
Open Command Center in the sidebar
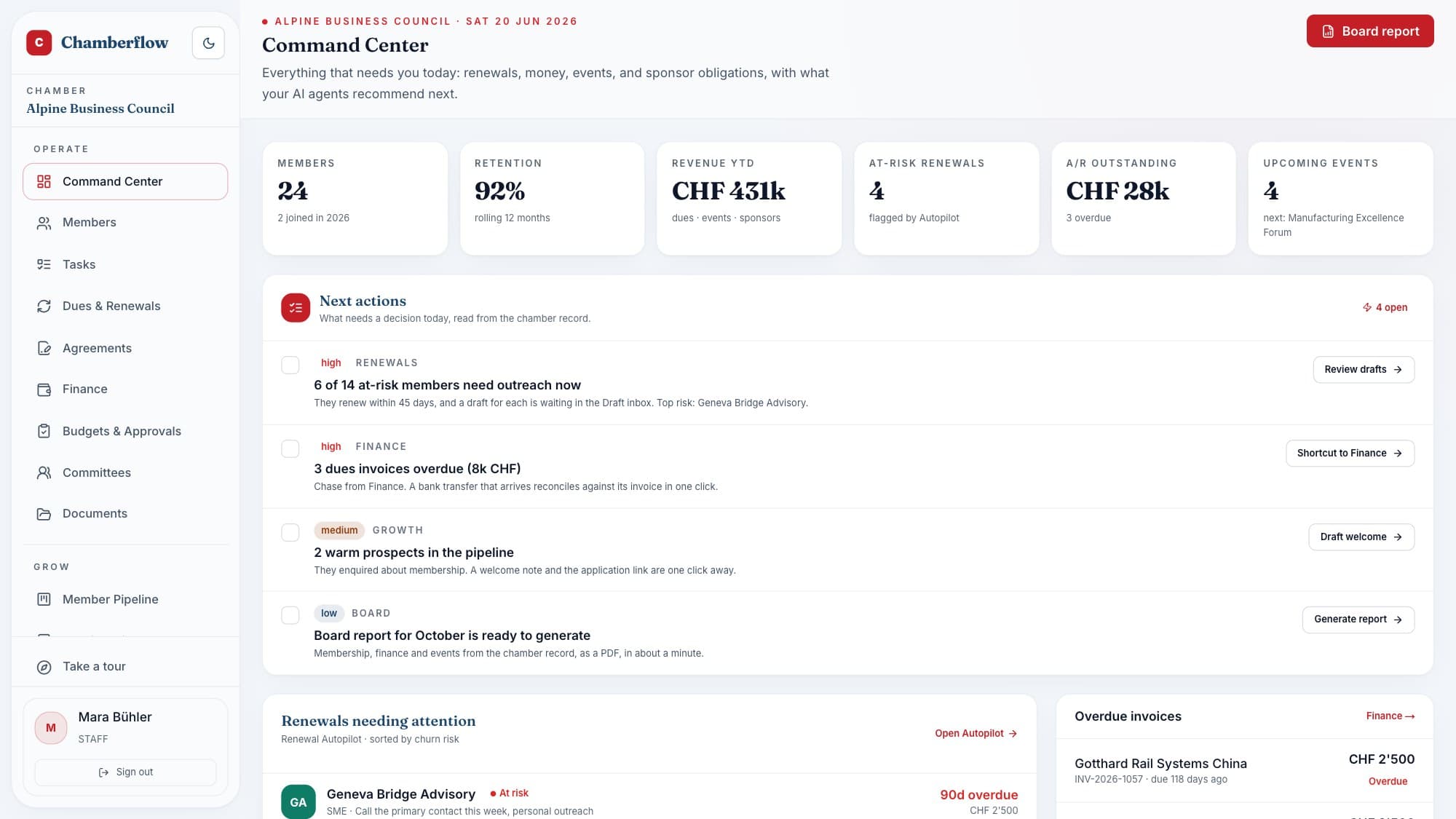125,181
